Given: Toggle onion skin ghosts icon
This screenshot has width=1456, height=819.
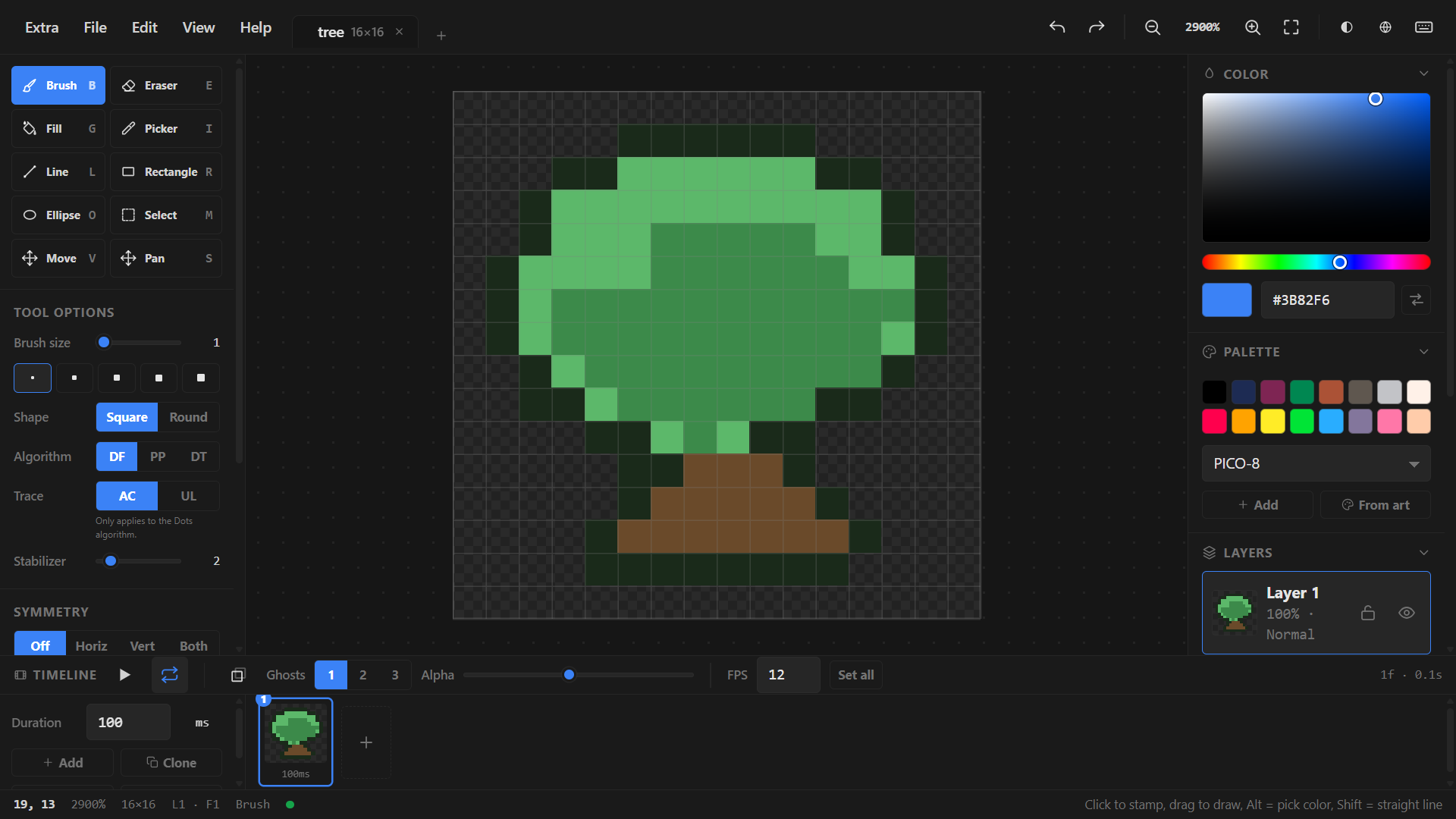Looking at the screenshot, I should [x=238, y=675].
